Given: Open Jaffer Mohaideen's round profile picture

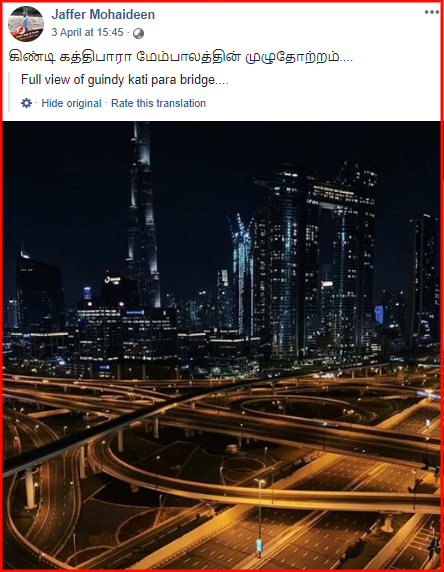Looking at the screenshot, I should [x=26, y=24].
